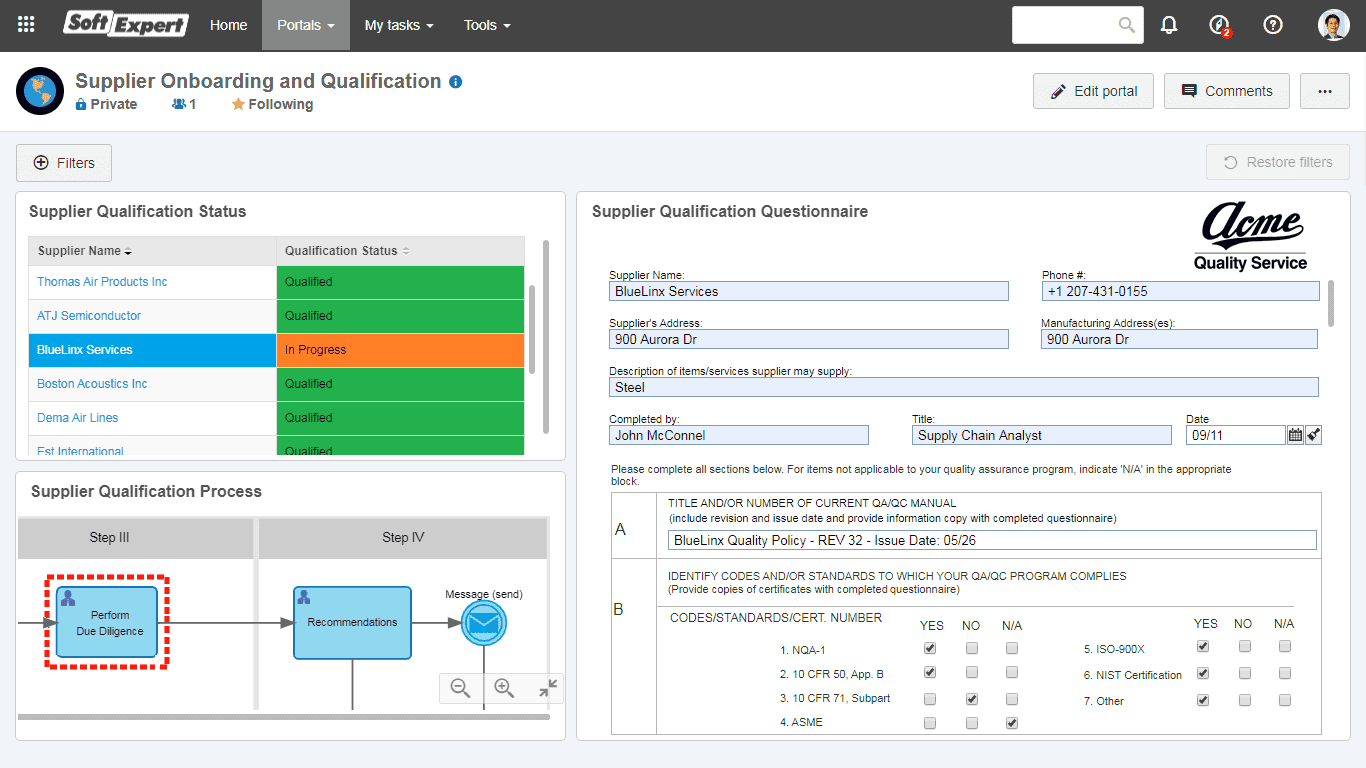
Task: Uncheck N/A for ASME
Action: coord(1012,723)
